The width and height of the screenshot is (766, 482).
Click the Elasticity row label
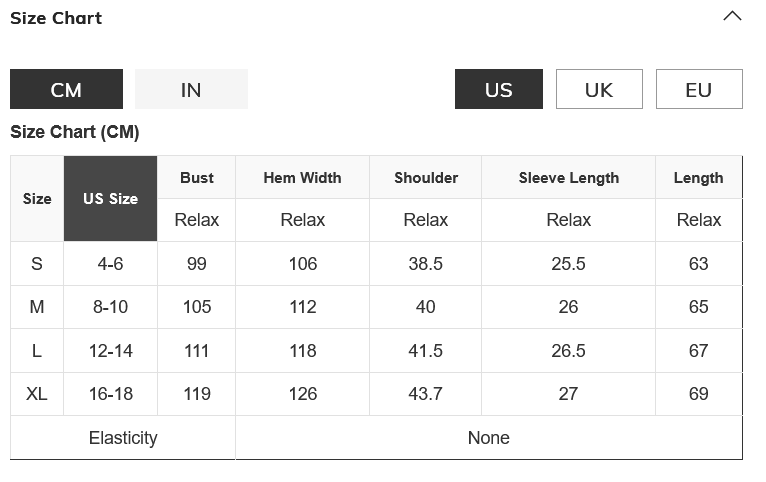click(123, 438)
